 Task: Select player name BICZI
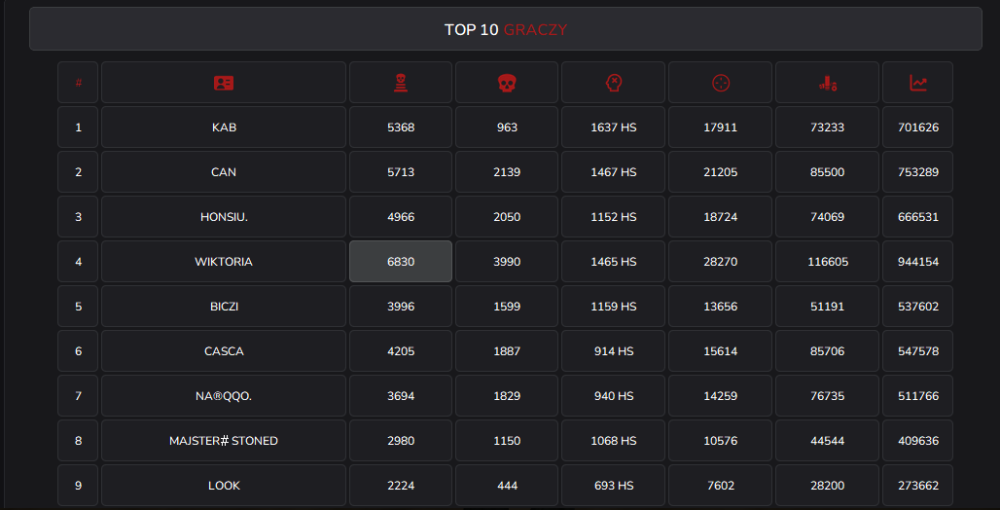(x=224, y=306)
